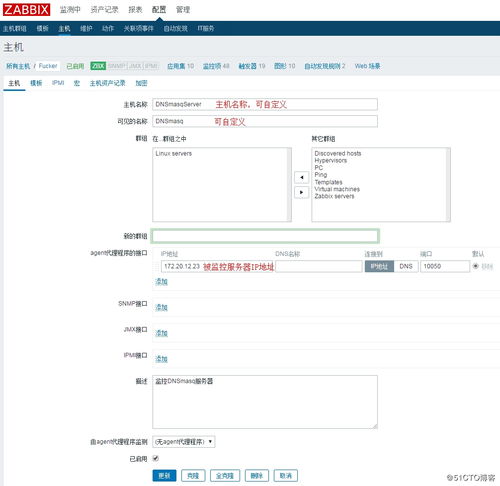Select Discovered hosts in other groups
This screenshot has width=500, height=486.
tap(338, 153)
